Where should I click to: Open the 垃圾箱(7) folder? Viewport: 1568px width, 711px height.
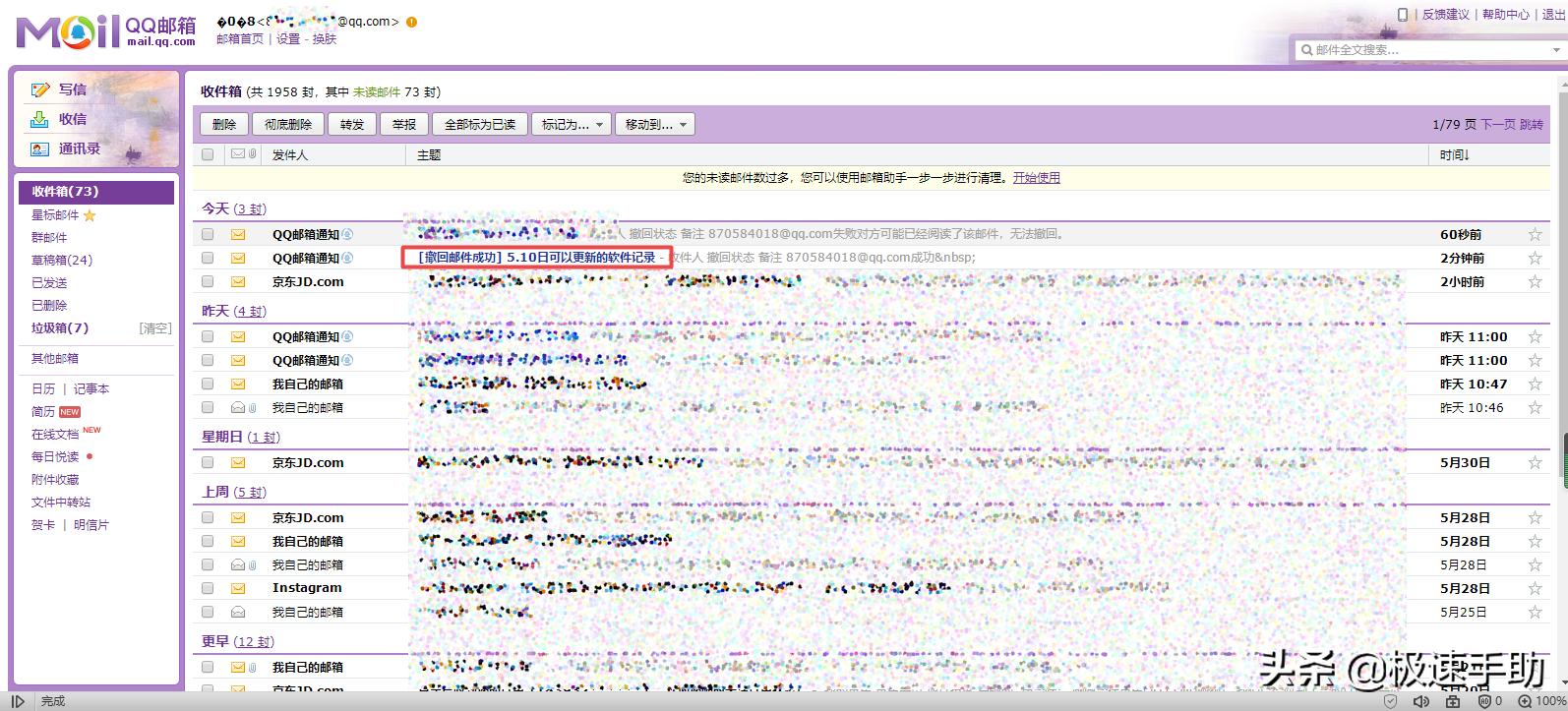(60, 328)
